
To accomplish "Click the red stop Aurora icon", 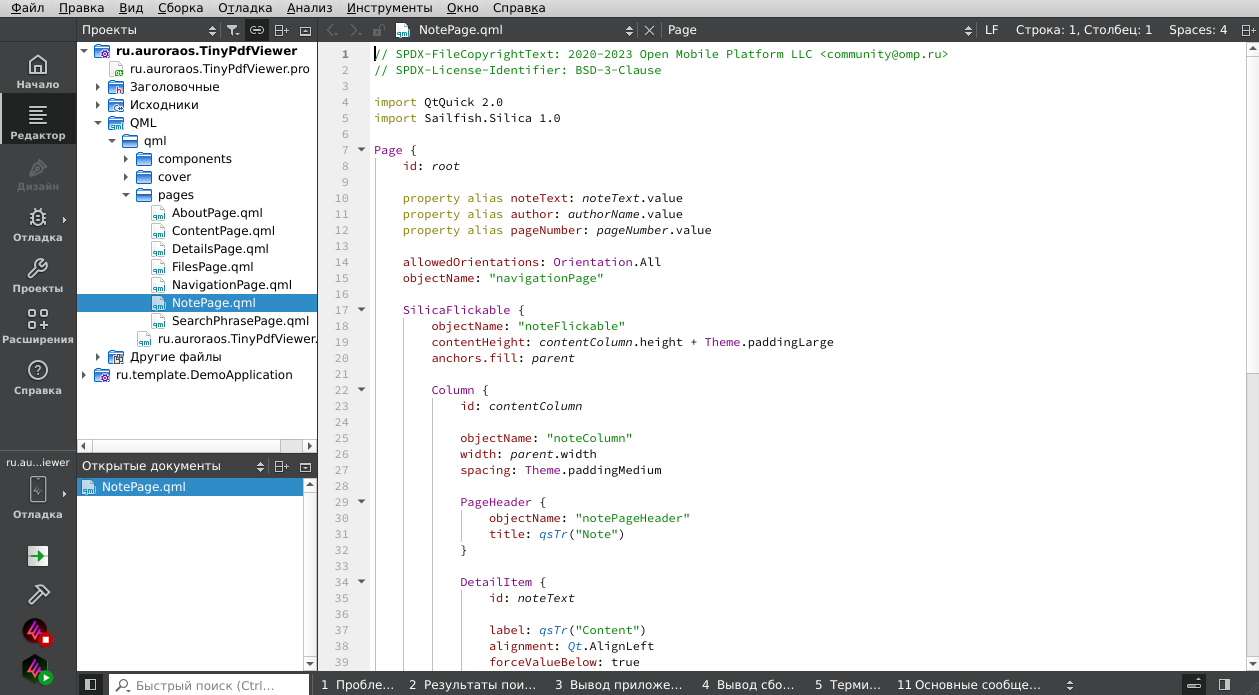I will (x=38, y=632).
